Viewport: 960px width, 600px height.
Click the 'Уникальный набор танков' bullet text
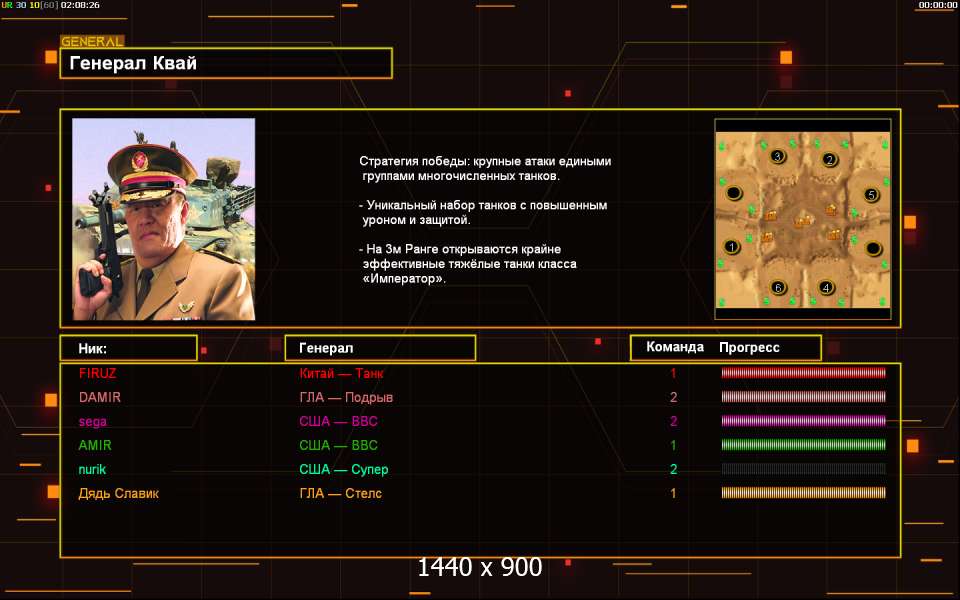pyautogui.click(x=483, y=212)
